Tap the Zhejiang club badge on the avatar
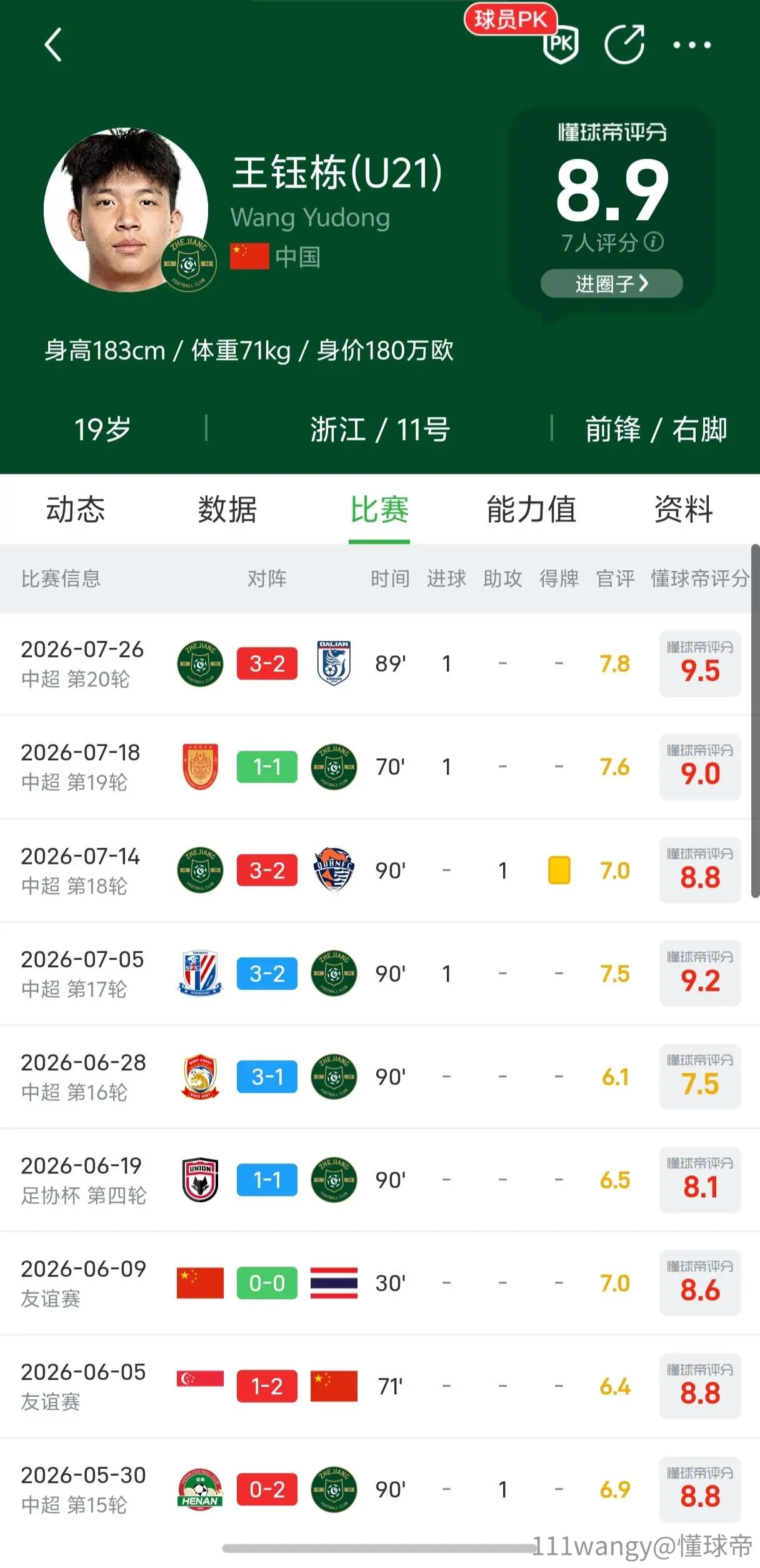The height and width of the screenshot is (1568, 760). point(189,264)
